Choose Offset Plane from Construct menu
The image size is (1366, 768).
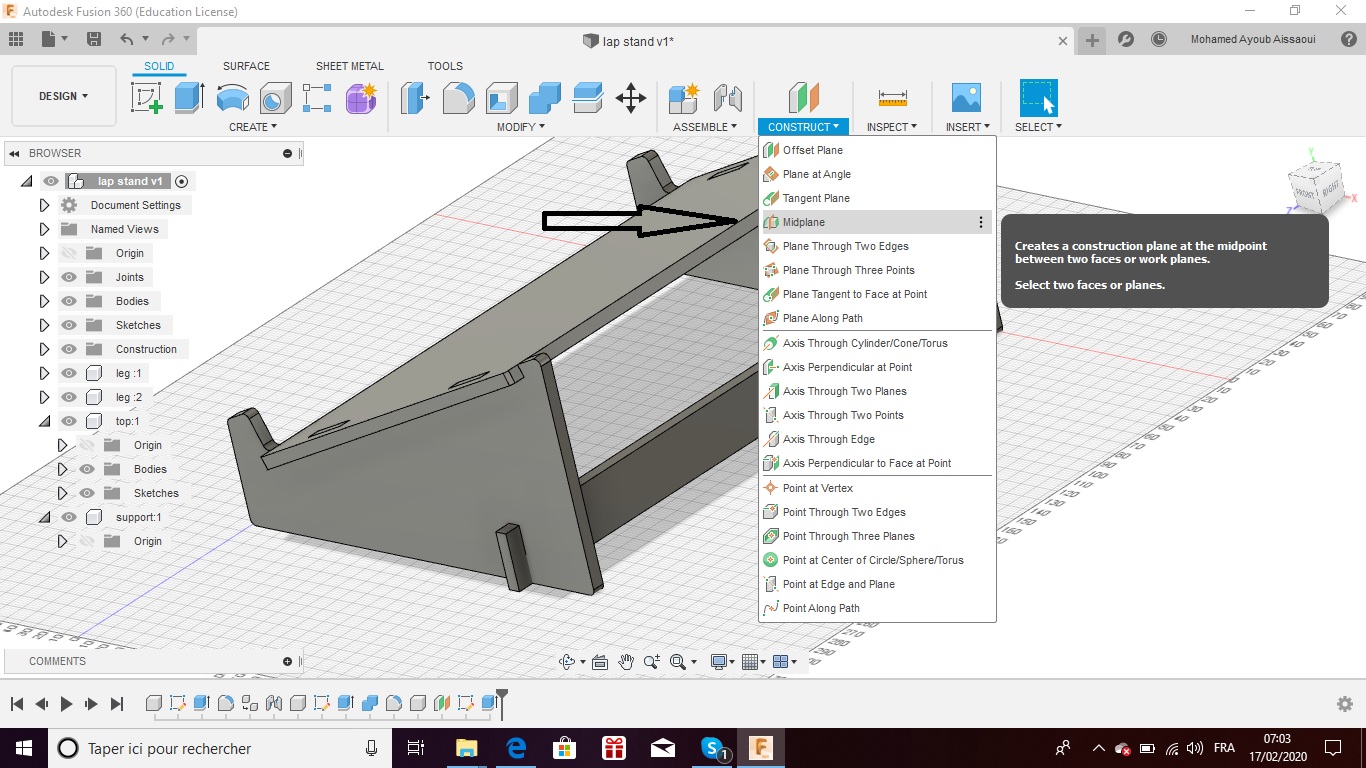812,150
